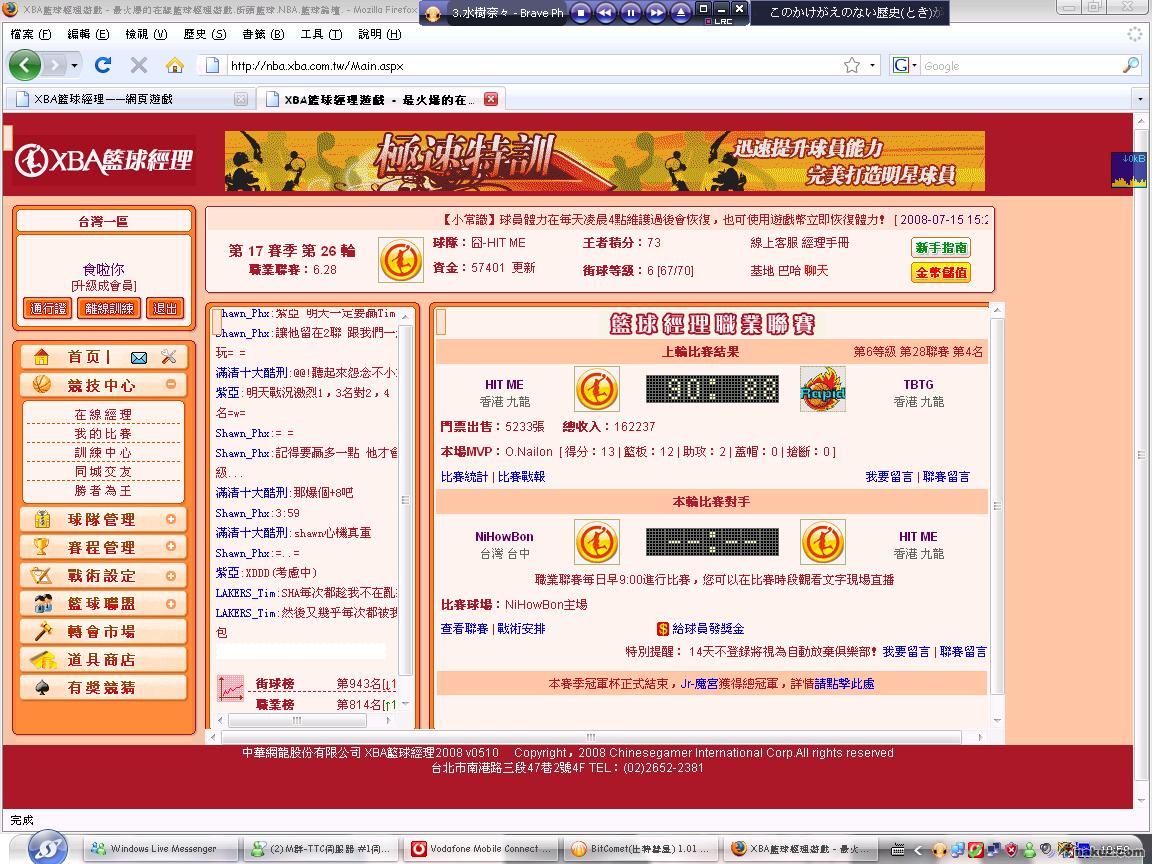
Task: Expand the 球隊管理 menu section
Action: point(171,519)
